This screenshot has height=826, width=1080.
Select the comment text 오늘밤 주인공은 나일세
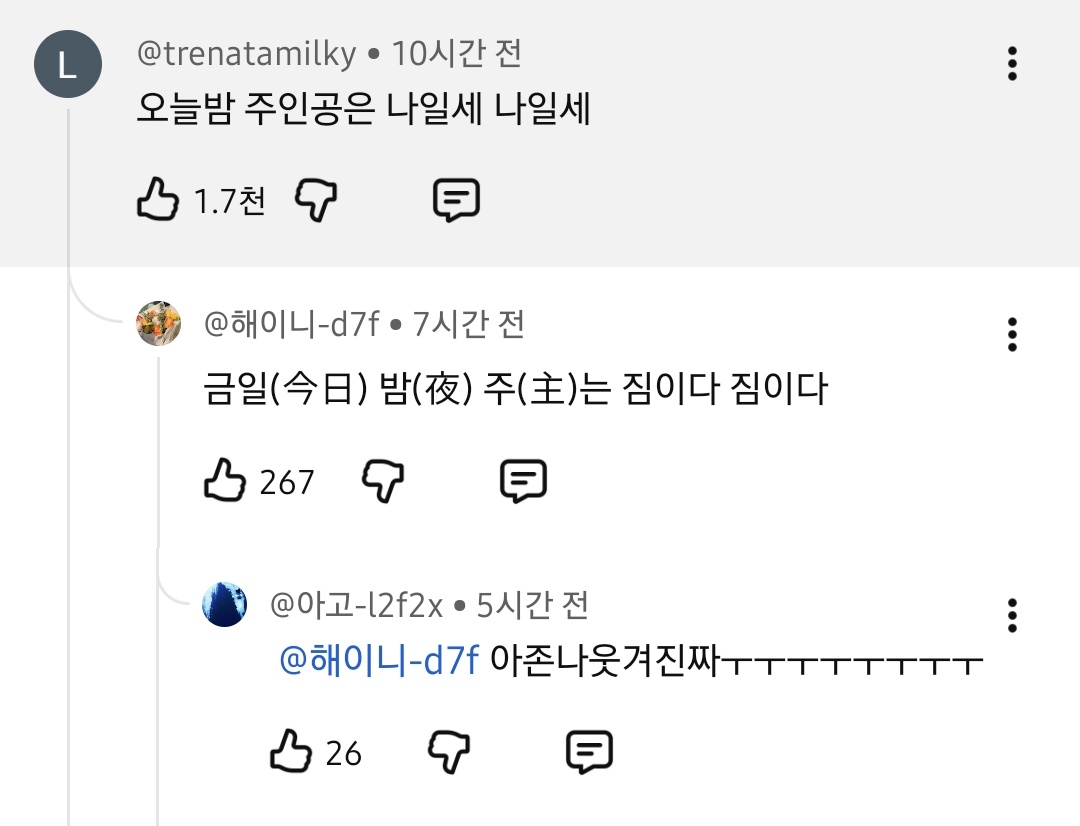(x=363, y=110)
